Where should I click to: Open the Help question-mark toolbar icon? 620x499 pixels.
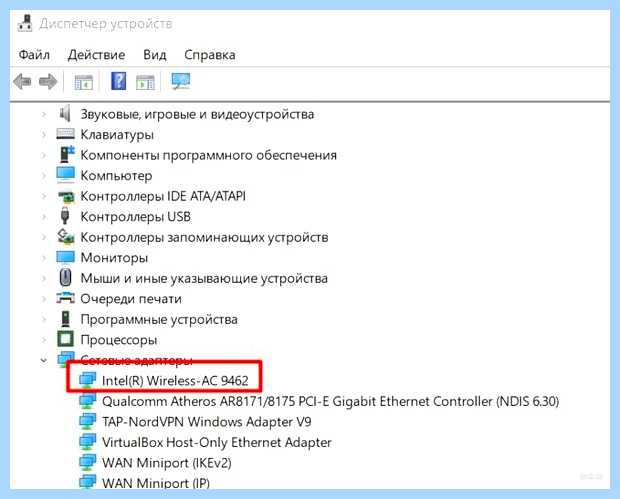point(119,81)
